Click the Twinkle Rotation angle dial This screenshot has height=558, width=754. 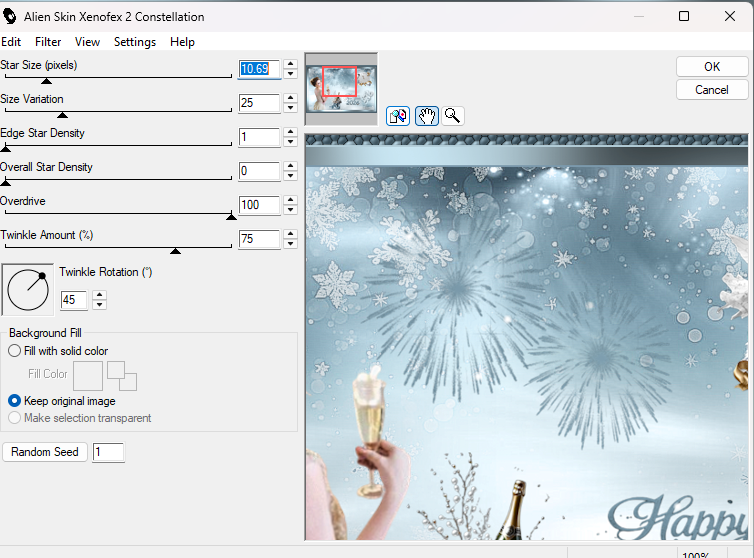[28, 289]
